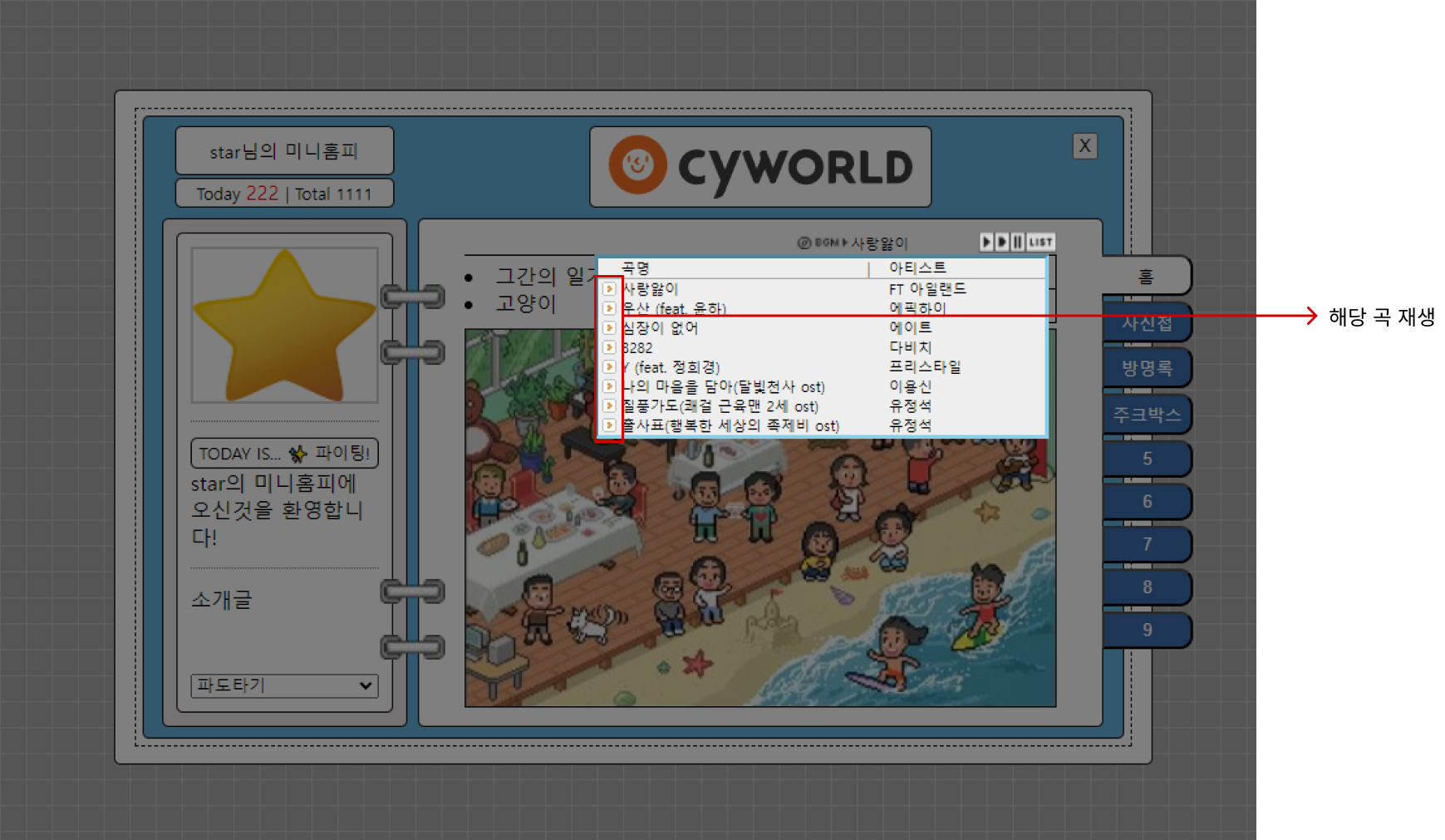1445x840 pixels.
Task: Toggle the BGM LIST button
Action: pos(1041,242)
